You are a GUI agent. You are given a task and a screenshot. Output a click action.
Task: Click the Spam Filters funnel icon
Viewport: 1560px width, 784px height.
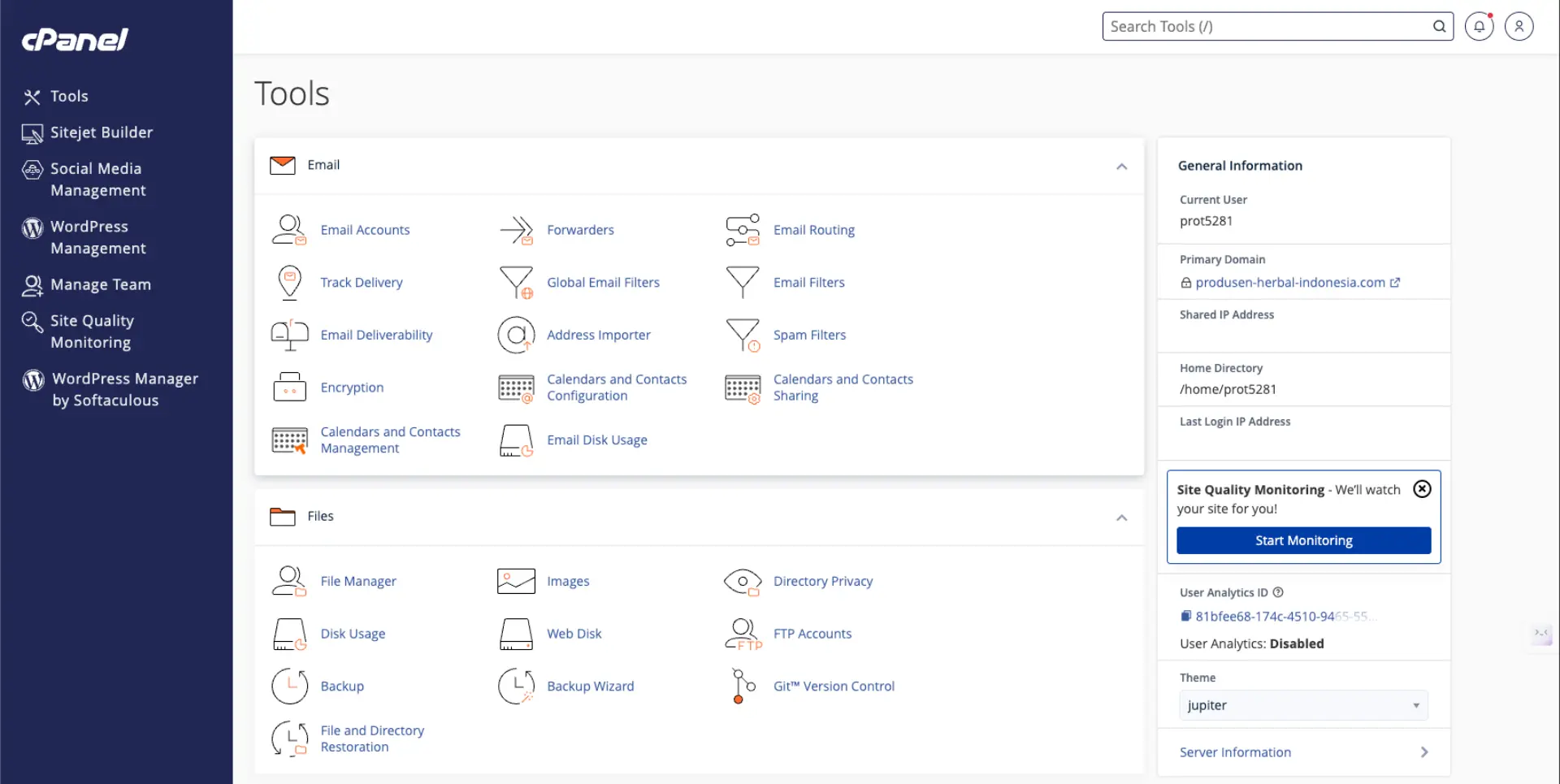(743, 335)
